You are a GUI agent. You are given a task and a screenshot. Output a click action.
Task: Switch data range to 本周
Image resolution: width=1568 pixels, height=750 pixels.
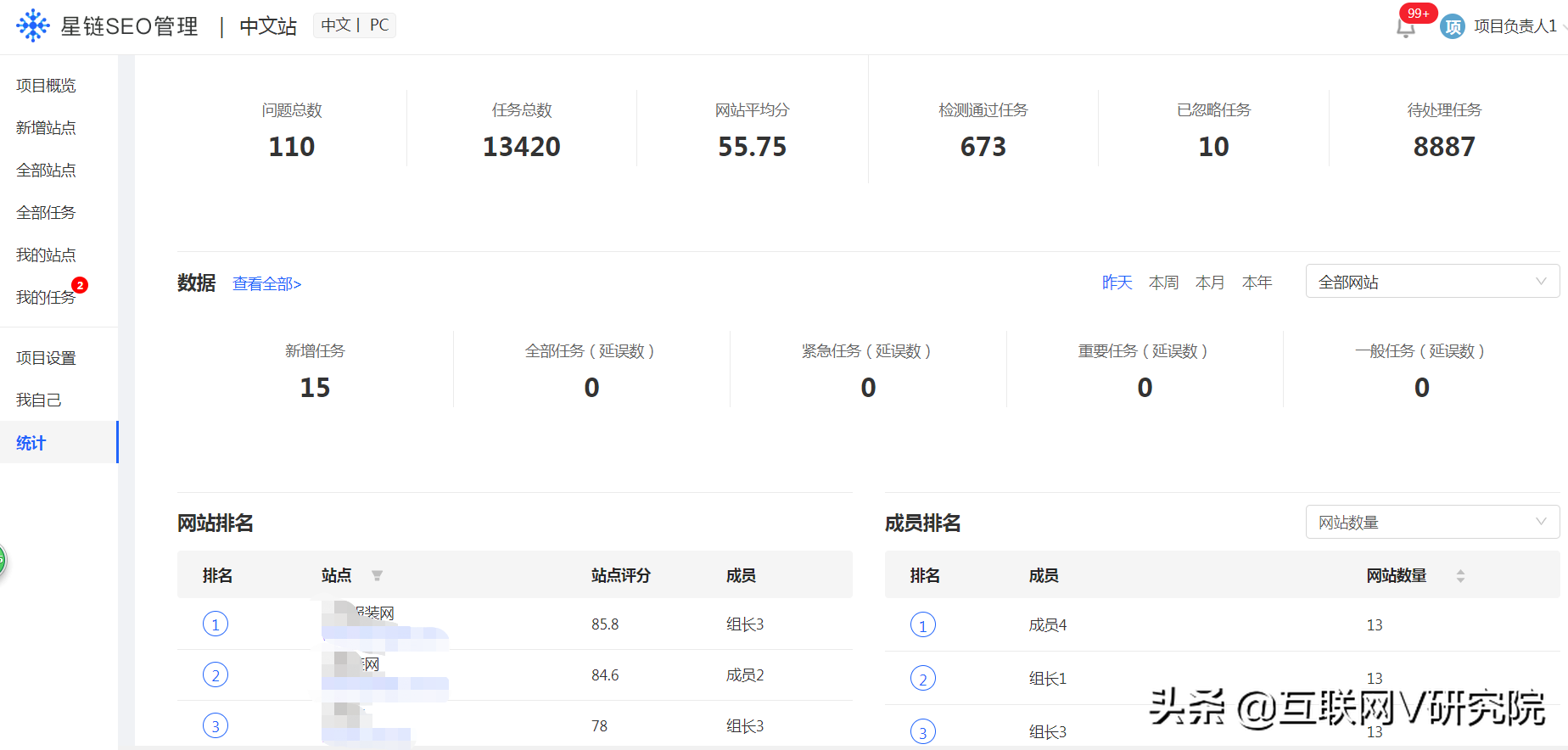click(1163, 283)
